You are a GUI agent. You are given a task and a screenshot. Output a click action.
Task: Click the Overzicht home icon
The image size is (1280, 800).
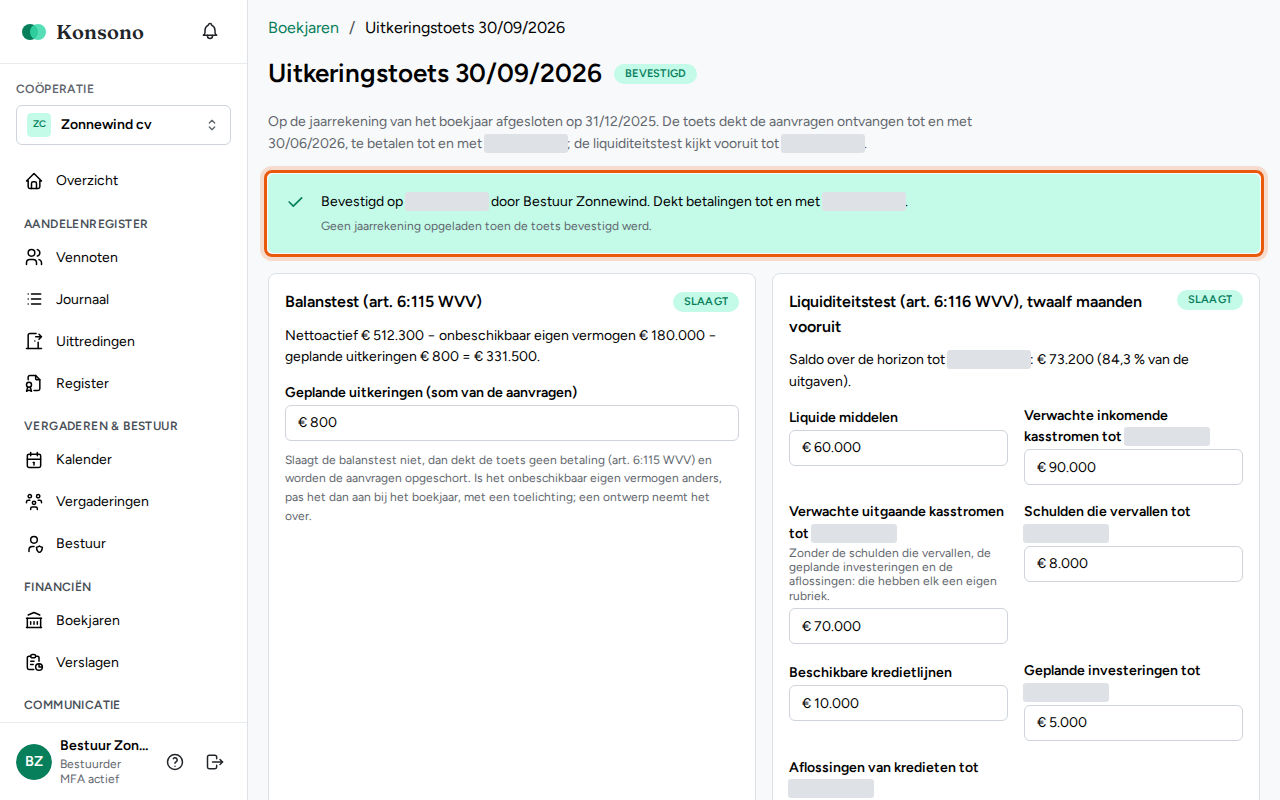34,181
